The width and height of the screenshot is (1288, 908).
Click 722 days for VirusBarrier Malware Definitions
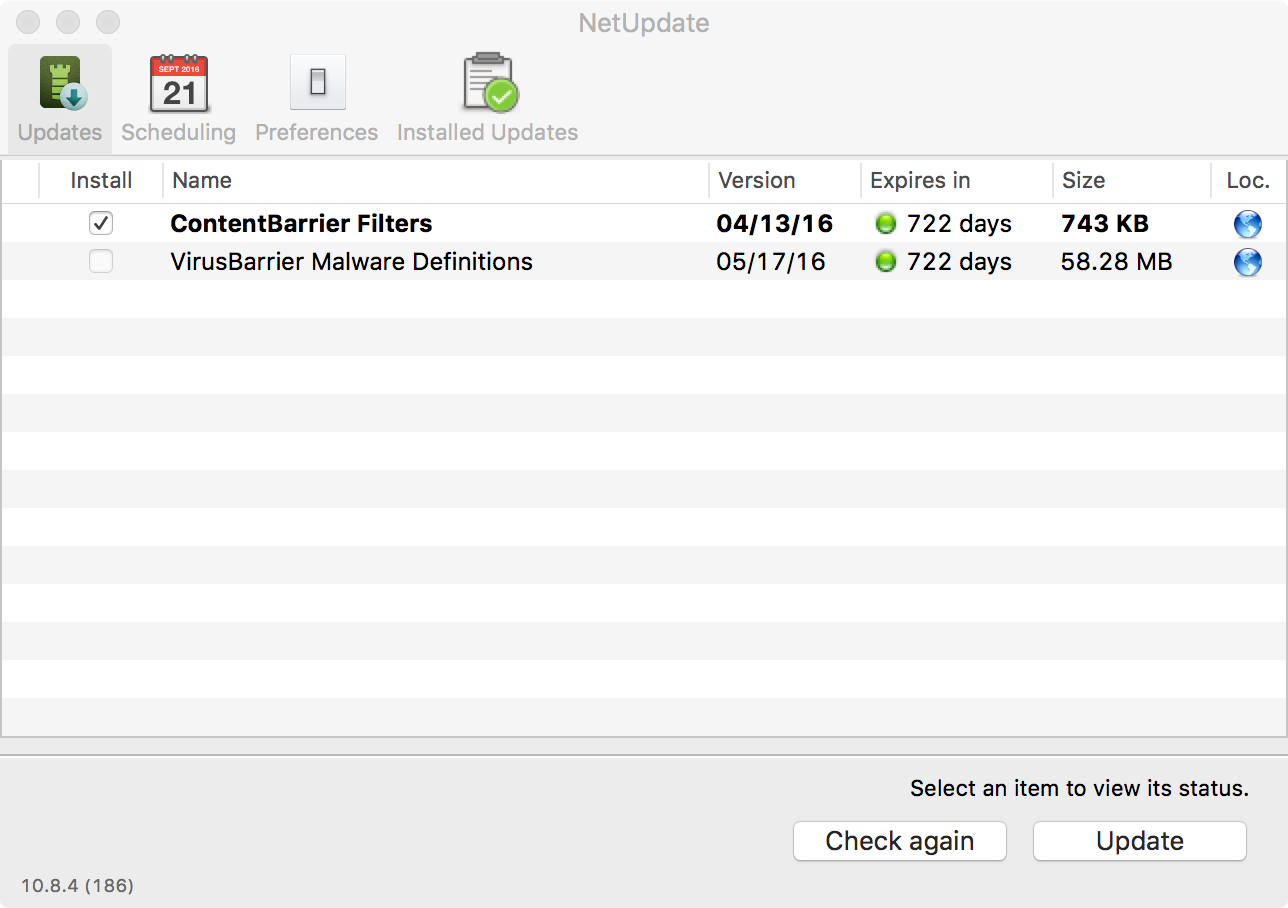(x=959, y=262)
